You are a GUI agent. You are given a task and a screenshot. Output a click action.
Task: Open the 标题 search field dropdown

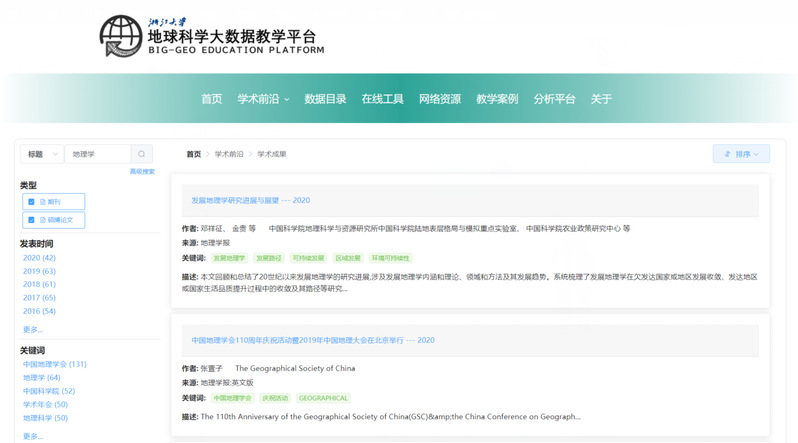click(x=42, y=154)
